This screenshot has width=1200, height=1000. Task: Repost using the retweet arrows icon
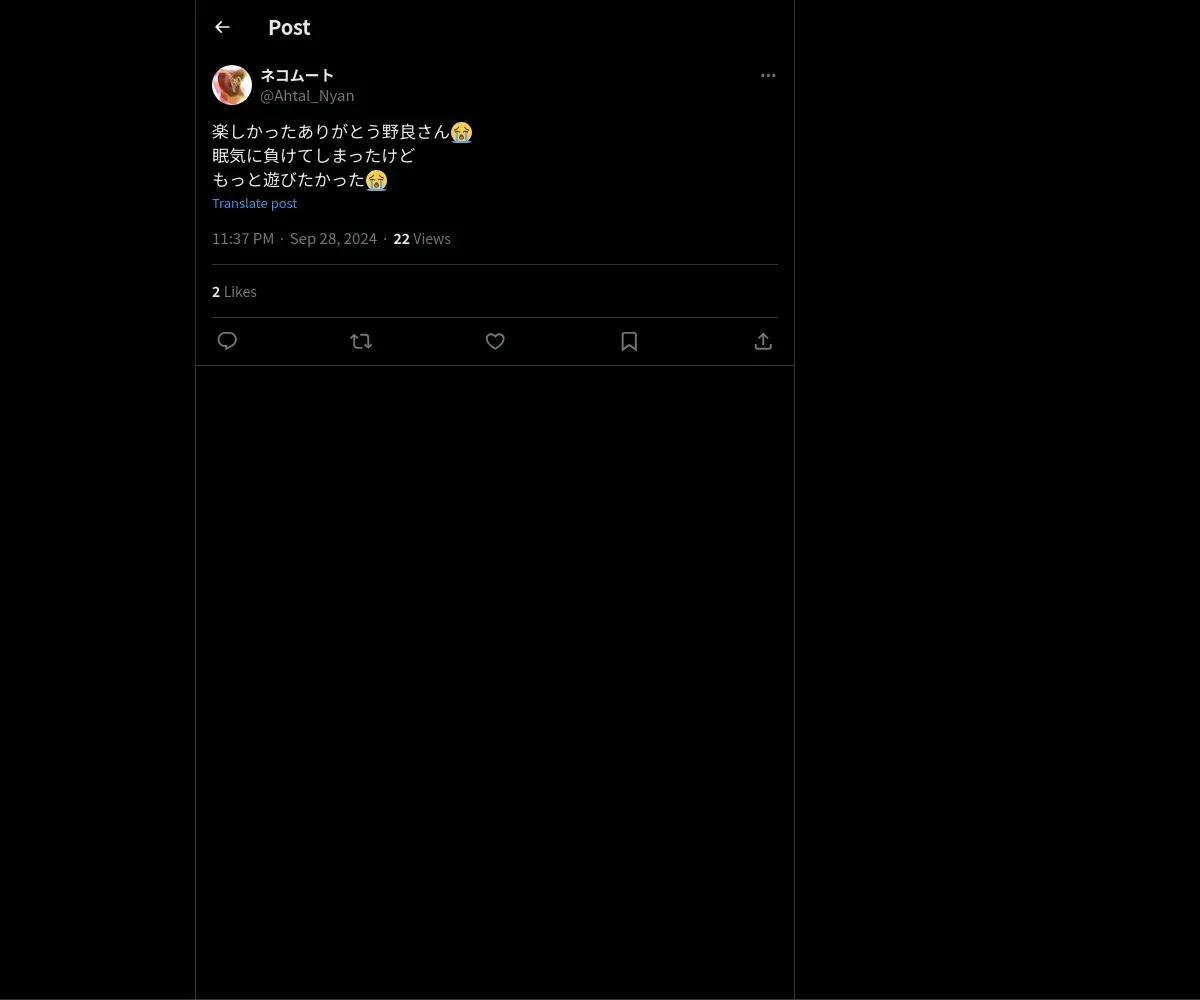[x=361, y=341]
